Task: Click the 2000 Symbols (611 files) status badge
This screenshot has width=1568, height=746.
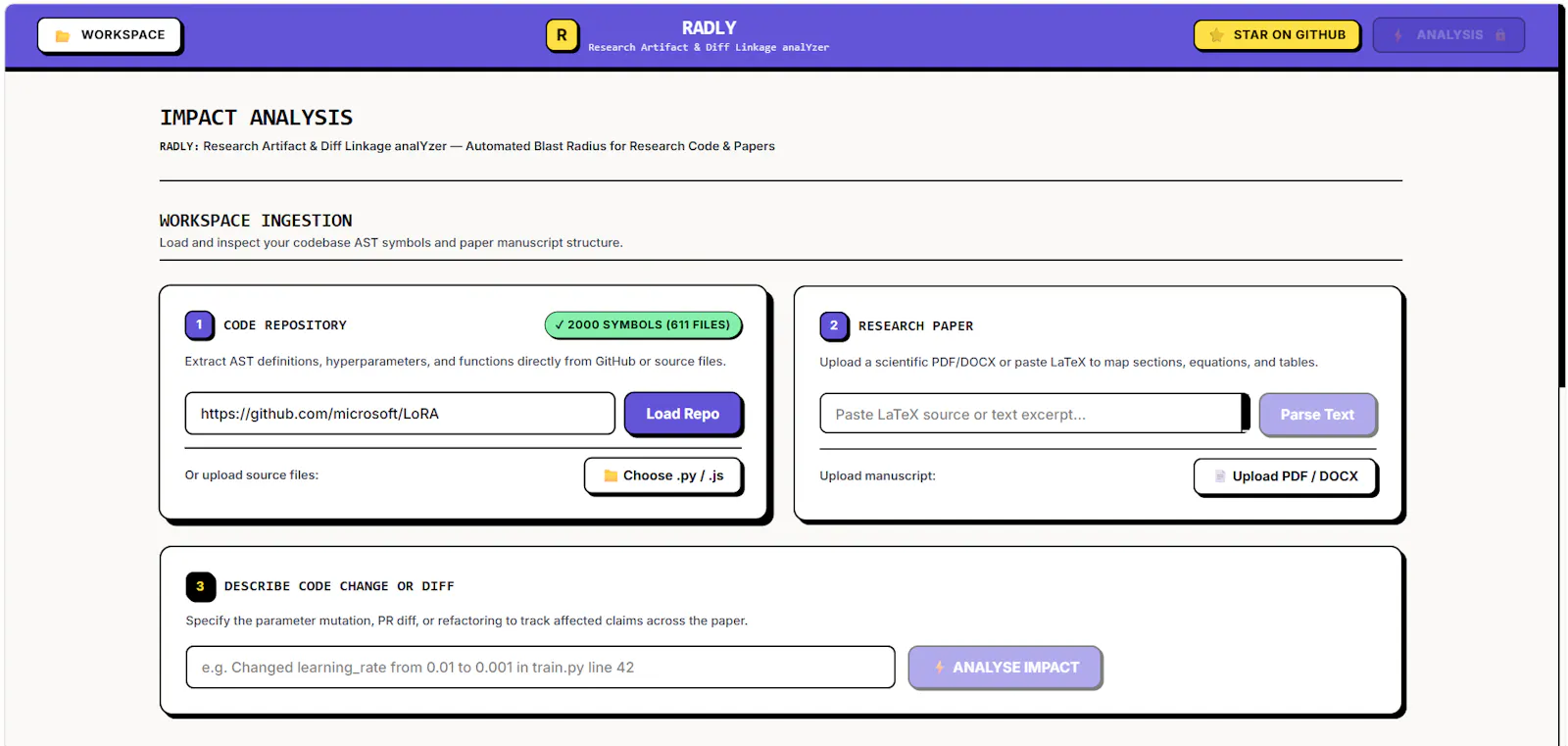Action: [643, 324]
